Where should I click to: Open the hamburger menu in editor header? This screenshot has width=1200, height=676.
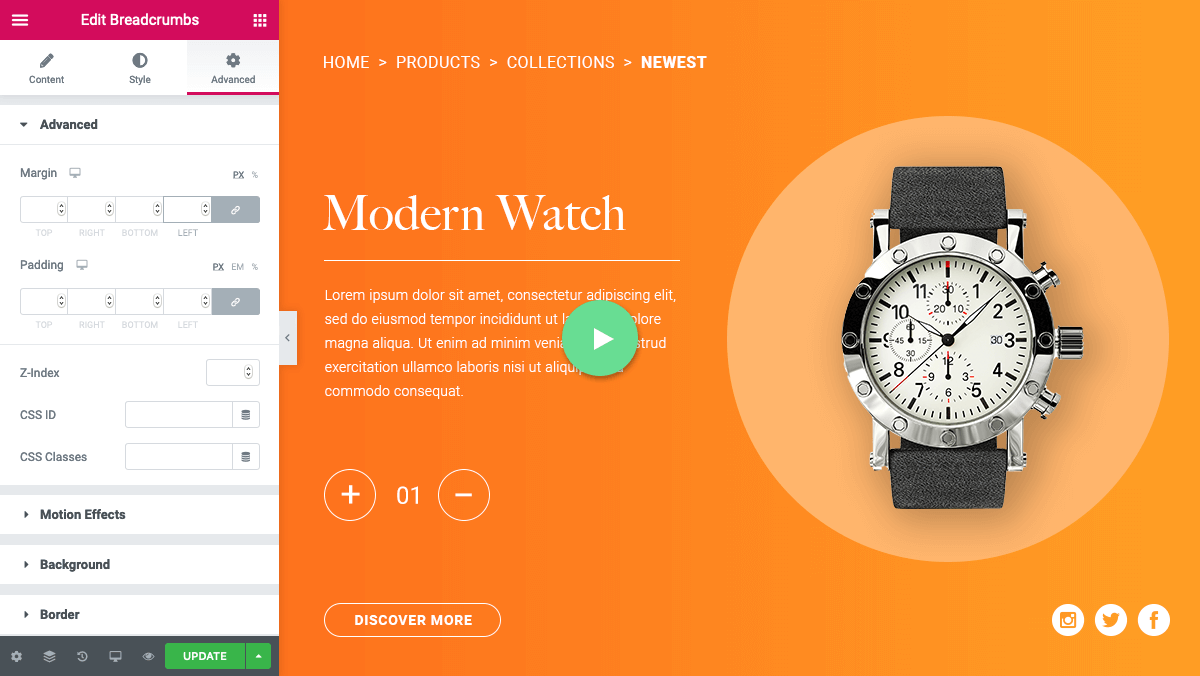coord(20,20)
